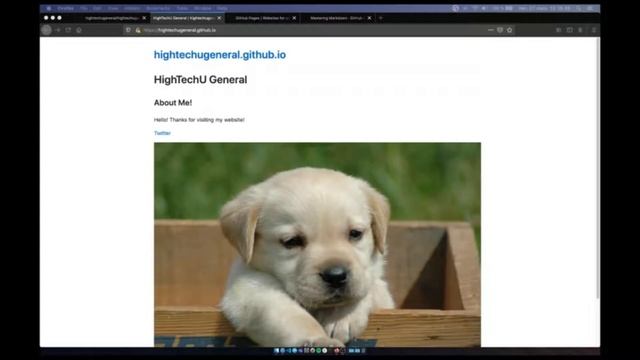The image size is (640, 360).
Task: Open the Firefox hamburger menu
Action: (593, 30)
